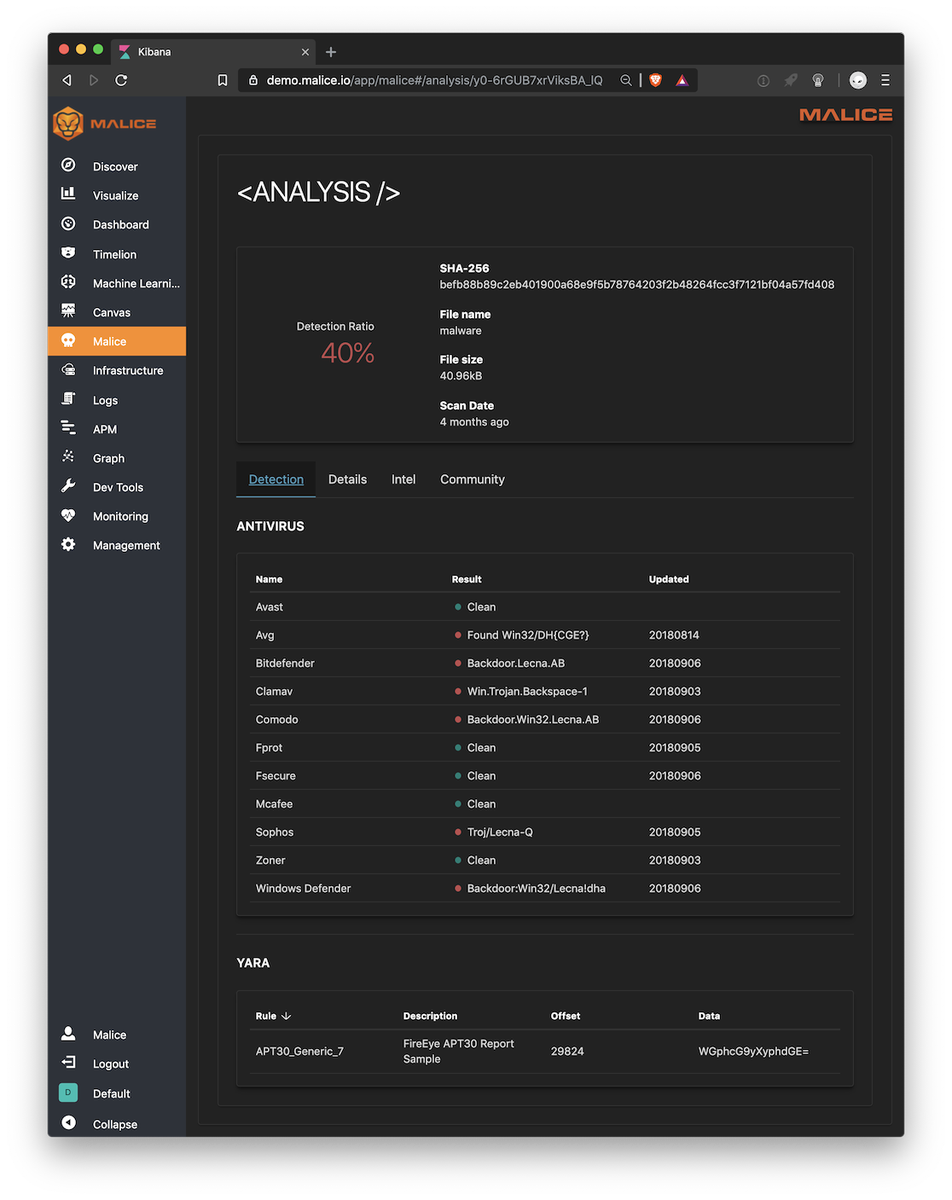
Task: Switch to the Community tab
Action: pos(472,479)
